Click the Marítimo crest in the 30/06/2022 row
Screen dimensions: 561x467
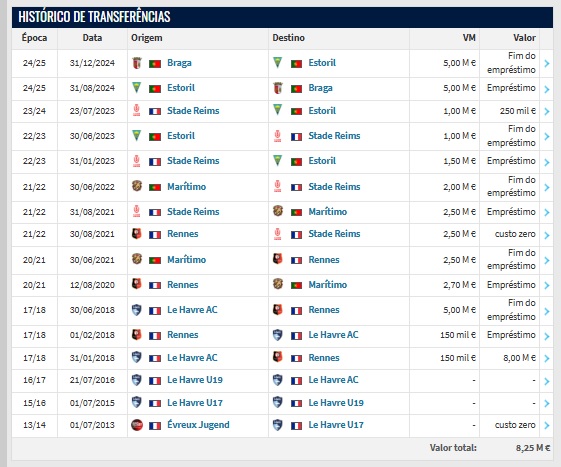(137, 186)
